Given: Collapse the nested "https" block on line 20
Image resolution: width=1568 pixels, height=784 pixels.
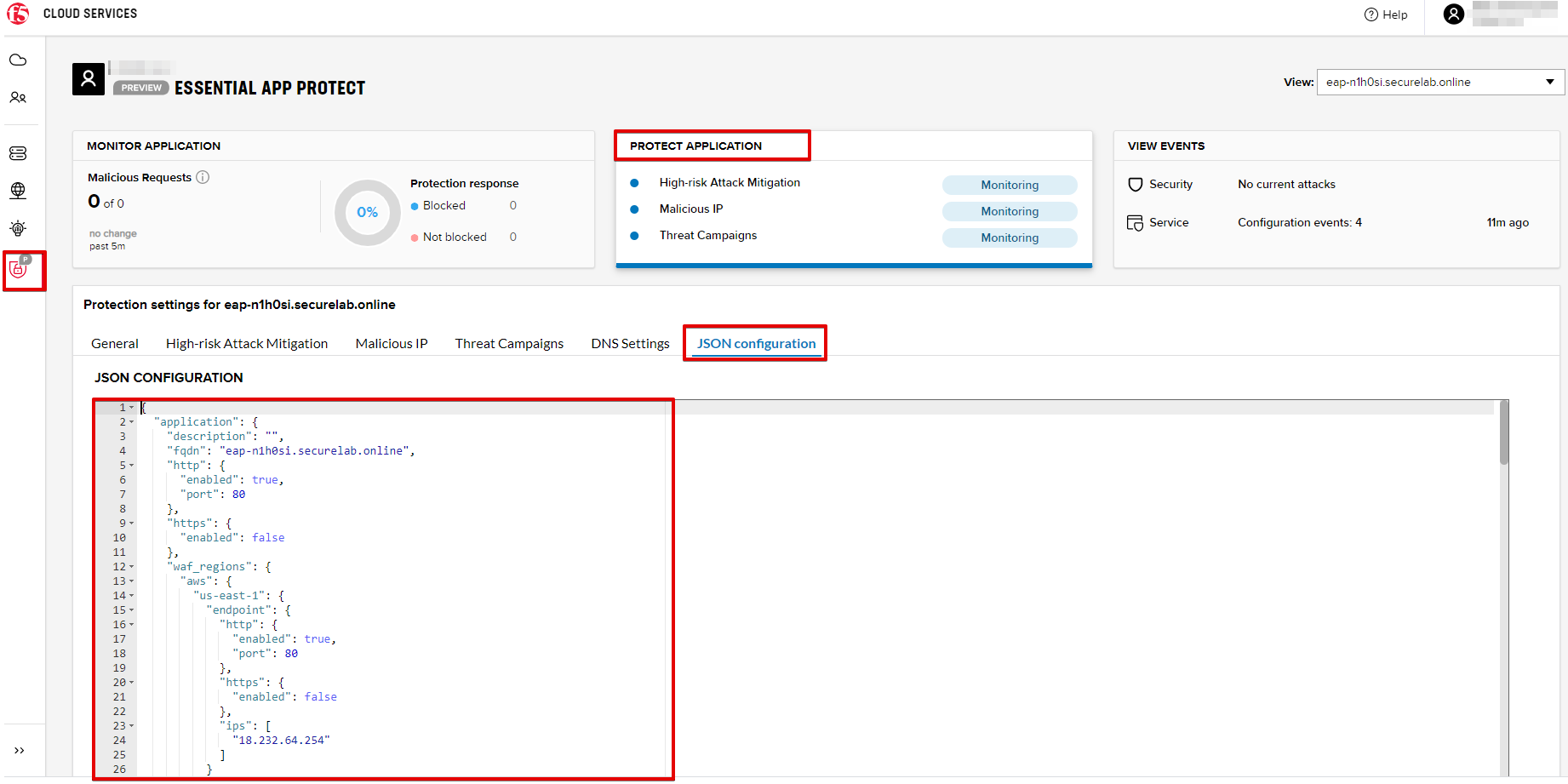Looking at the screenshot, I should (x=131, y=683).
